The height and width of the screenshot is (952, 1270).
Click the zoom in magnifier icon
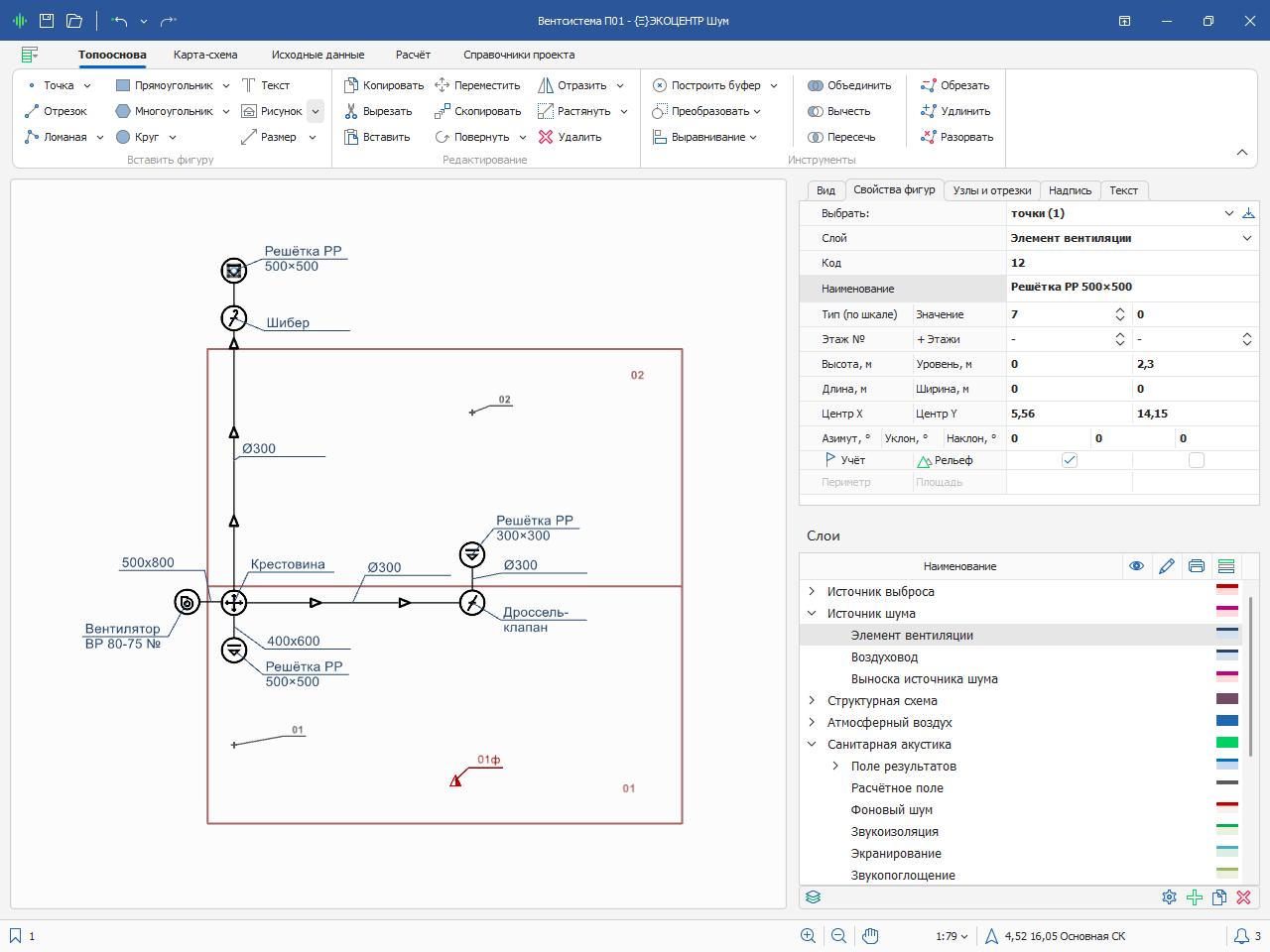click(x=808, y=936)
